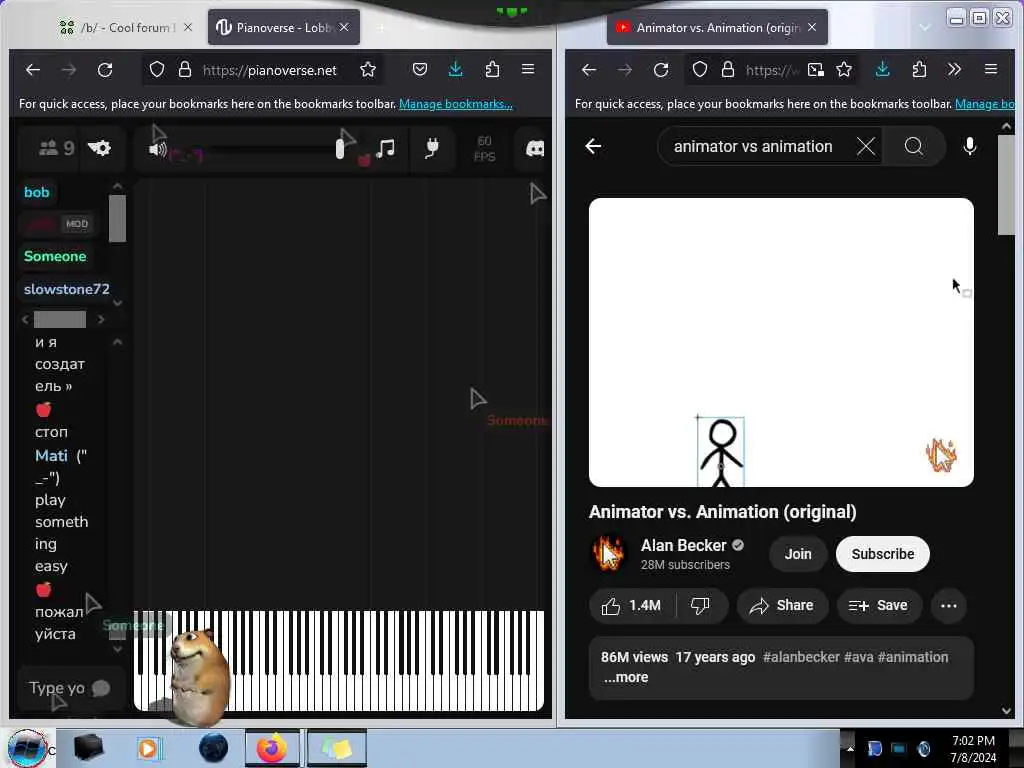Open extensions in YouTube browser window
This screenshot has width=1024, height=768.
click(x=919, y=69)
